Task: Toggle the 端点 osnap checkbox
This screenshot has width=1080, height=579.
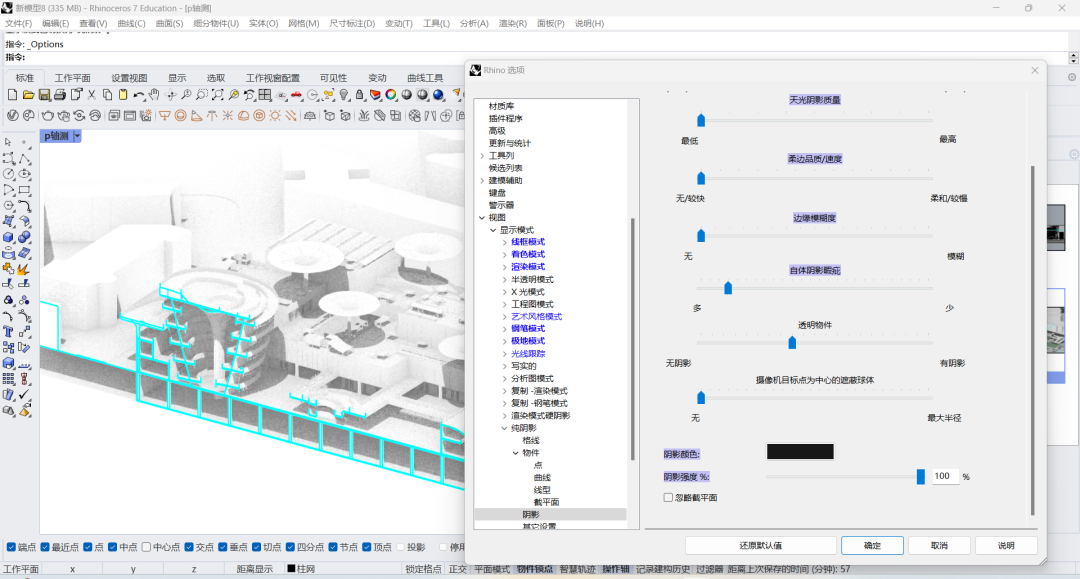Action: [11, 547]
